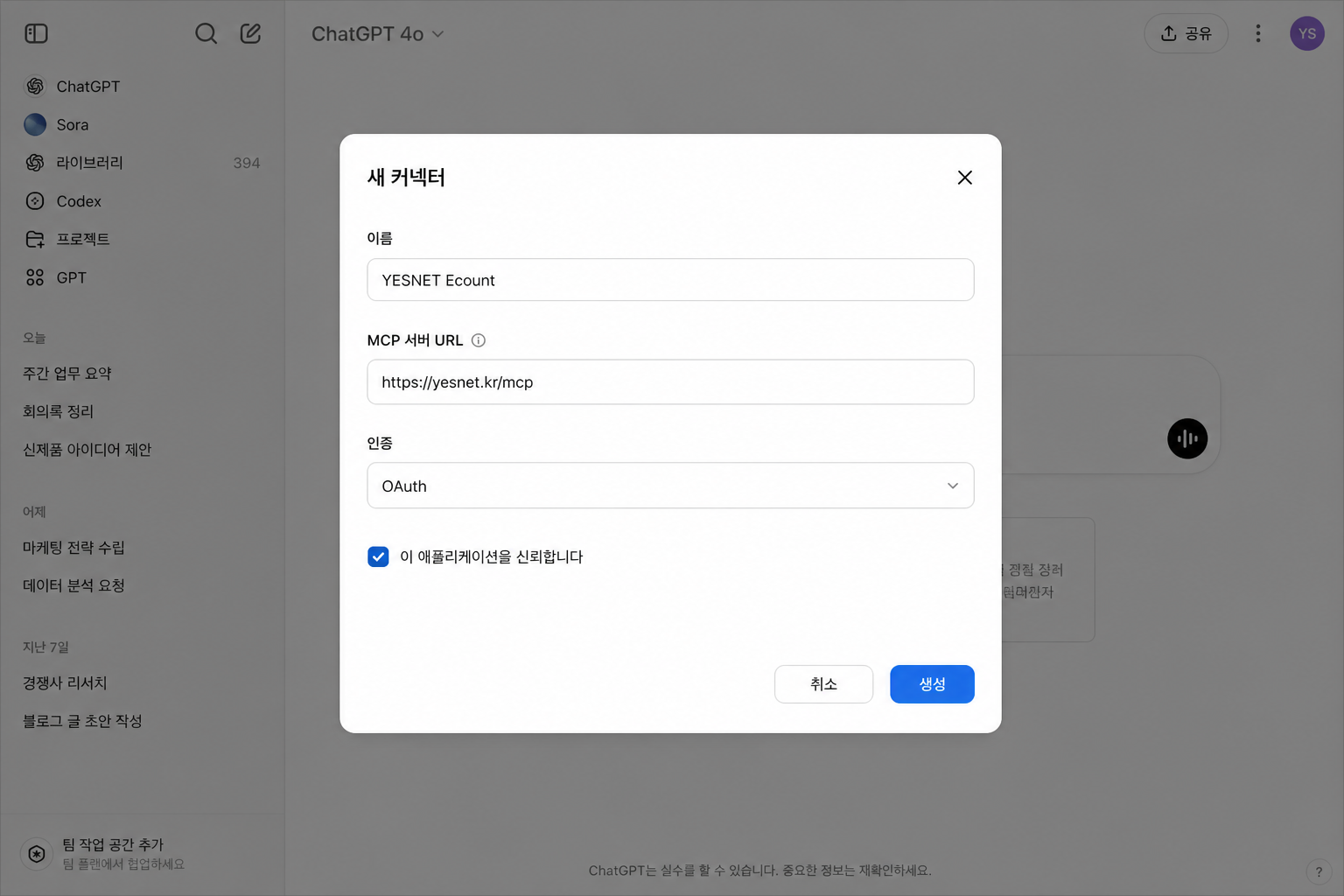Click the 공유 share button
1344x896 pixels.
[x=1186, y=33]
